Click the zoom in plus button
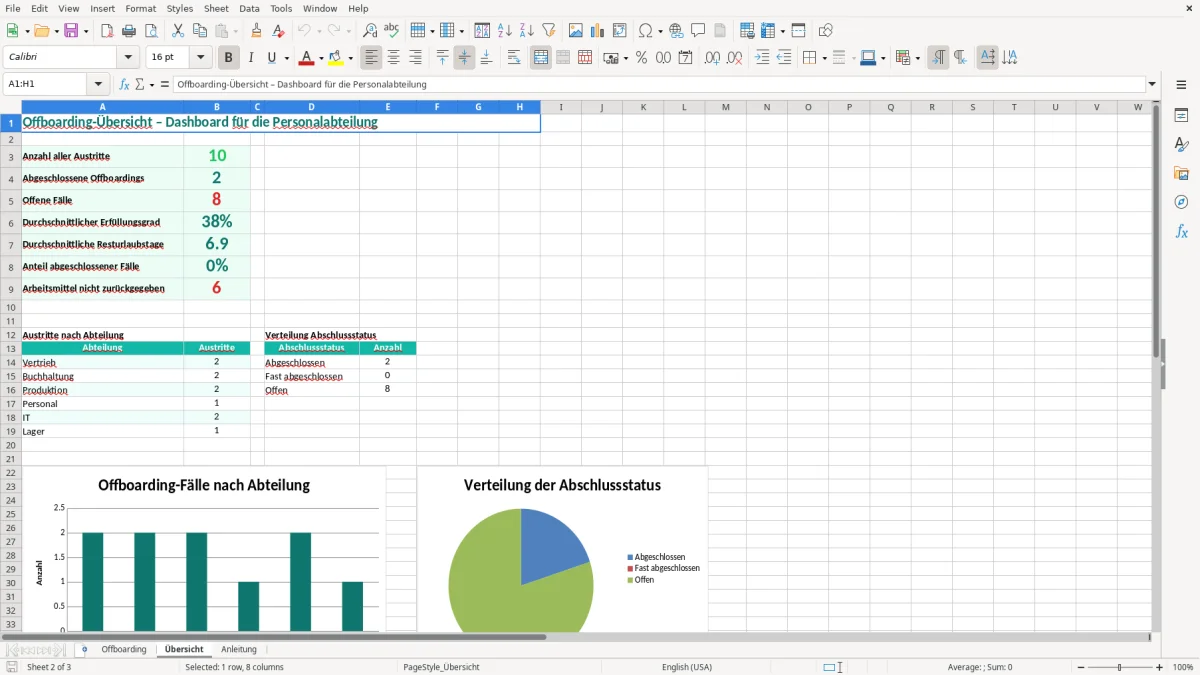1200x675 pixels. click(1160, 667)
